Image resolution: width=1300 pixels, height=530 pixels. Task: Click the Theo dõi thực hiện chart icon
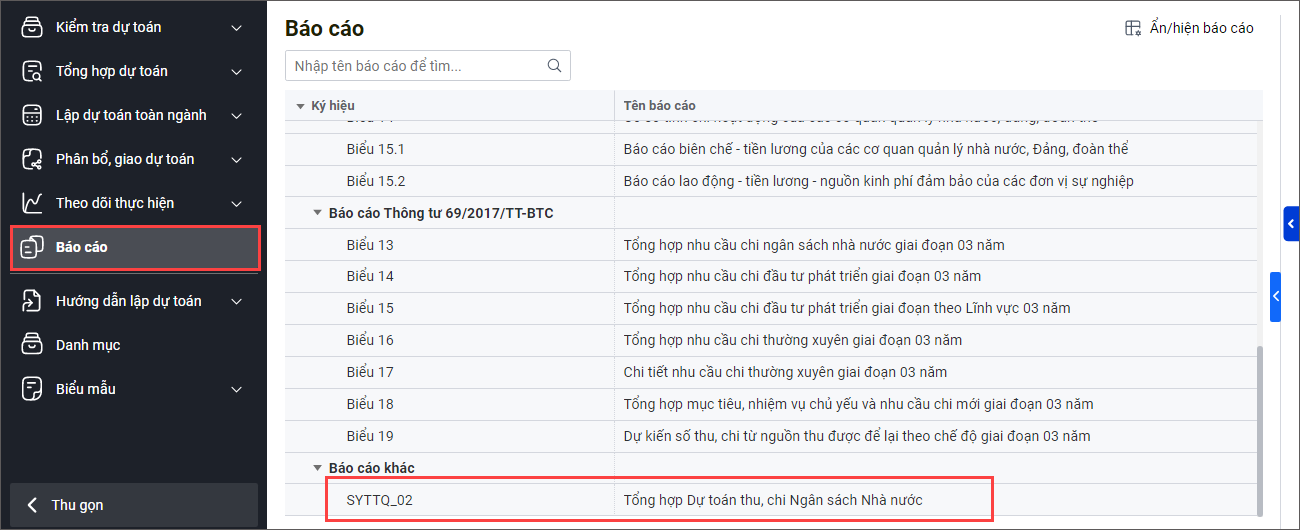pos(32,203)
